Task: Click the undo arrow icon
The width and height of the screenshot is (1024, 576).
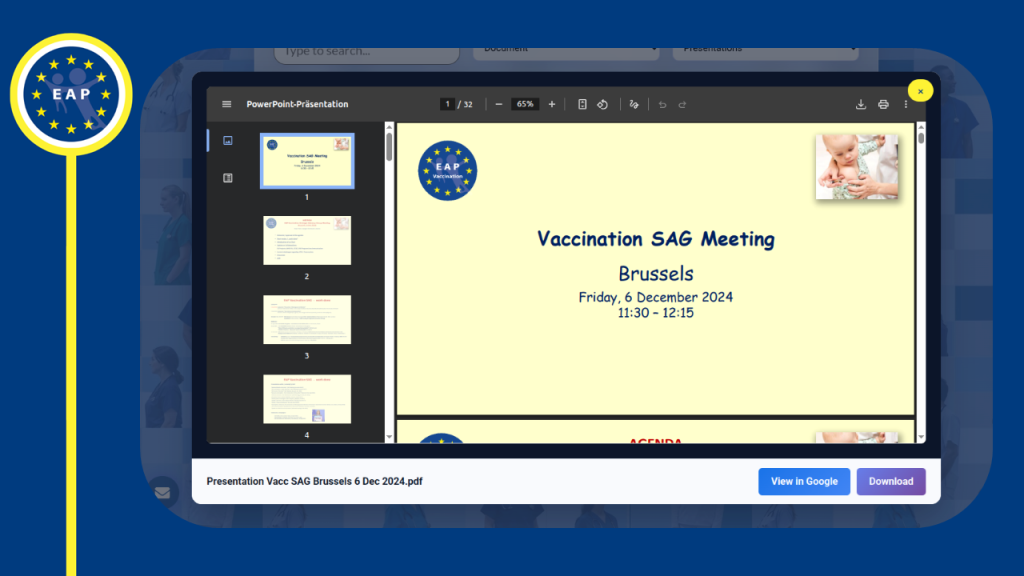Action: coord(664,103)
